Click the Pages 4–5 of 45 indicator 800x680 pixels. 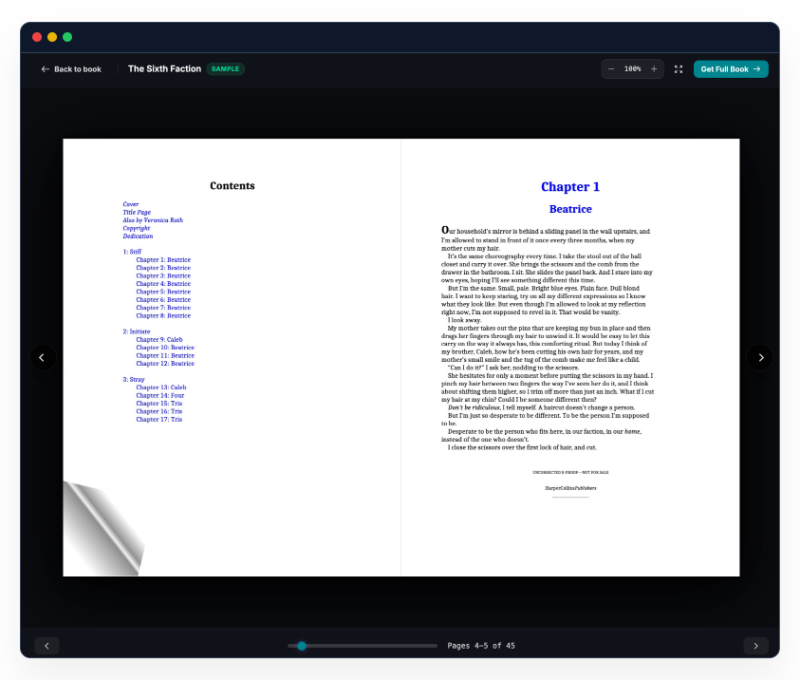point(481,646)
